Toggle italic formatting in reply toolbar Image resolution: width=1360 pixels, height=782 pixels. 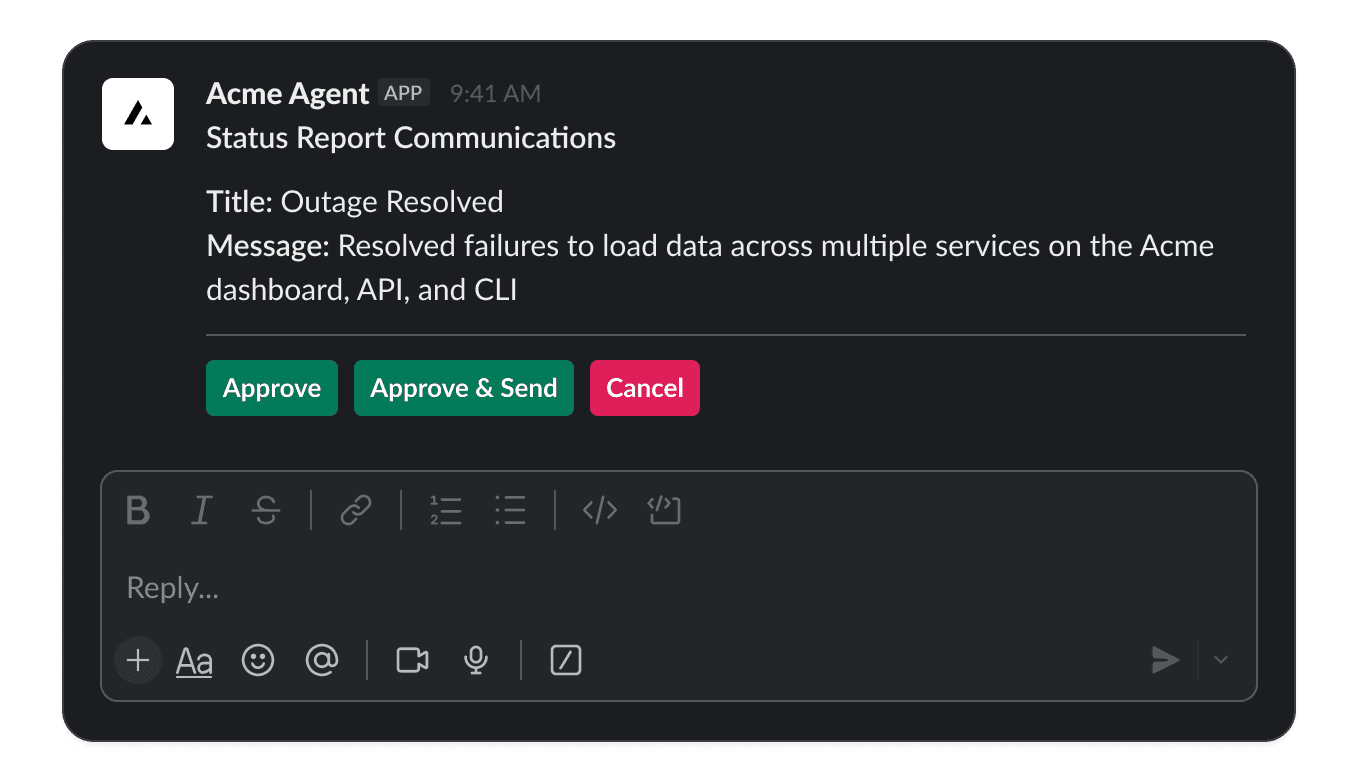[x=201, y=511]
